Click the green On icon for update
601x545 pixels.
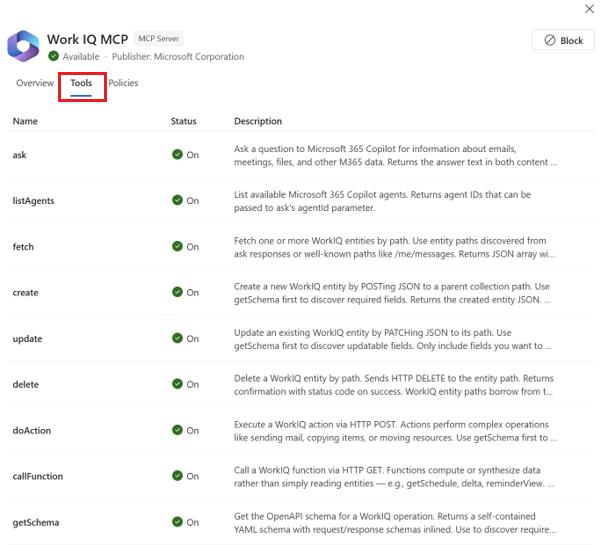(x=177, y=338)
